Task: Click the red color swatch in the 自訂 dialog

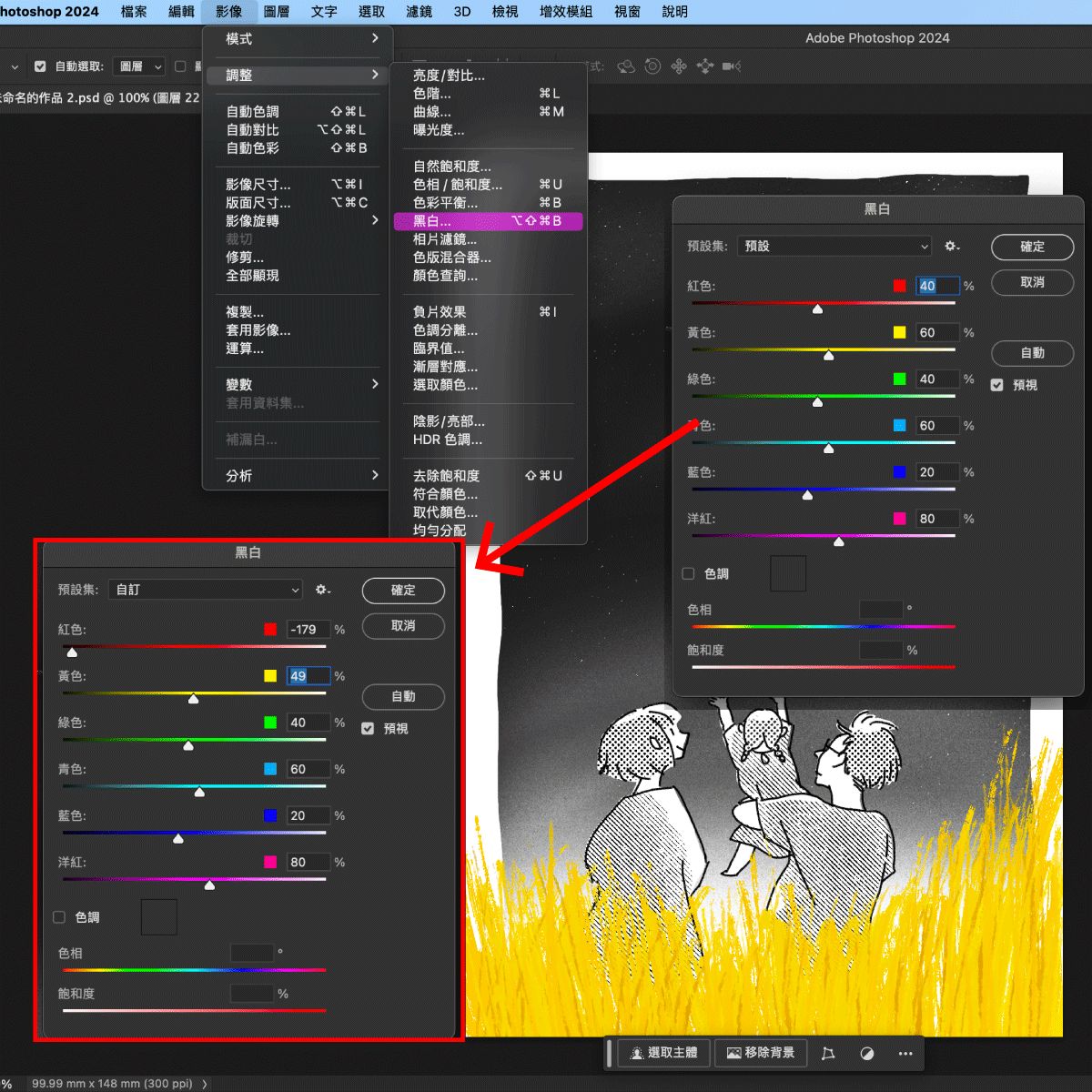Action: (x=270, y=630)
